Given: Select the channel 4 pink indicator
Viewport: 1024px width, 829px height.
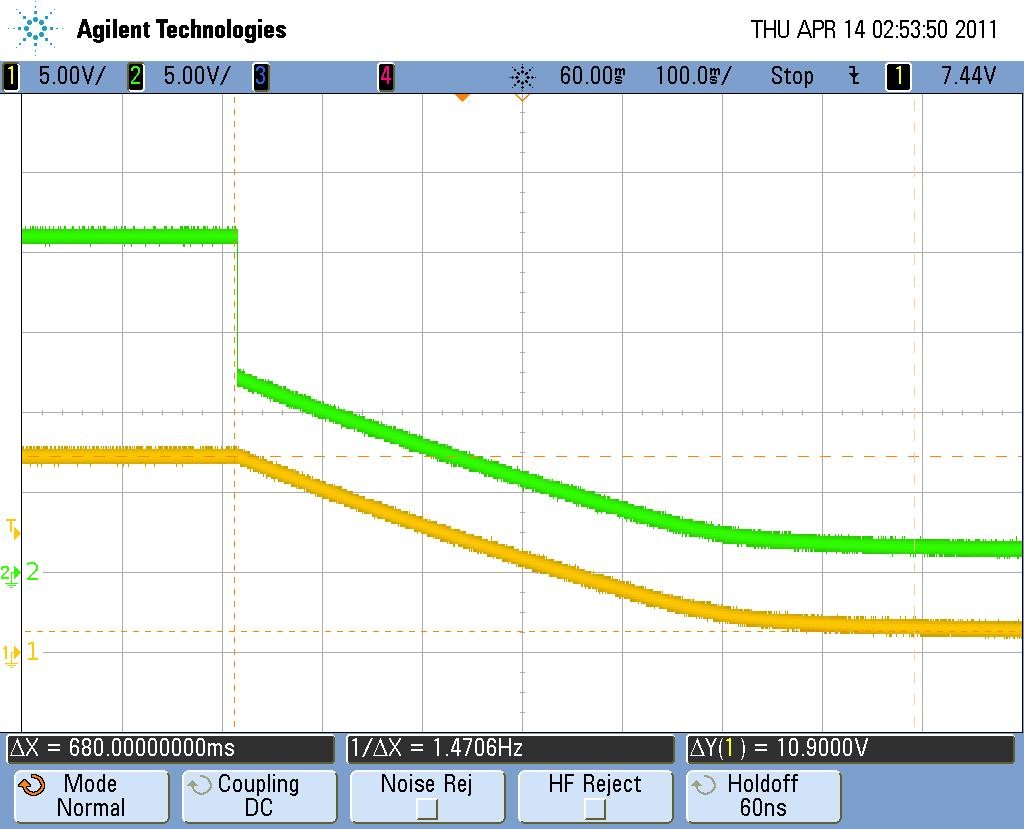Looking at the screenshot, I should 386,76.
